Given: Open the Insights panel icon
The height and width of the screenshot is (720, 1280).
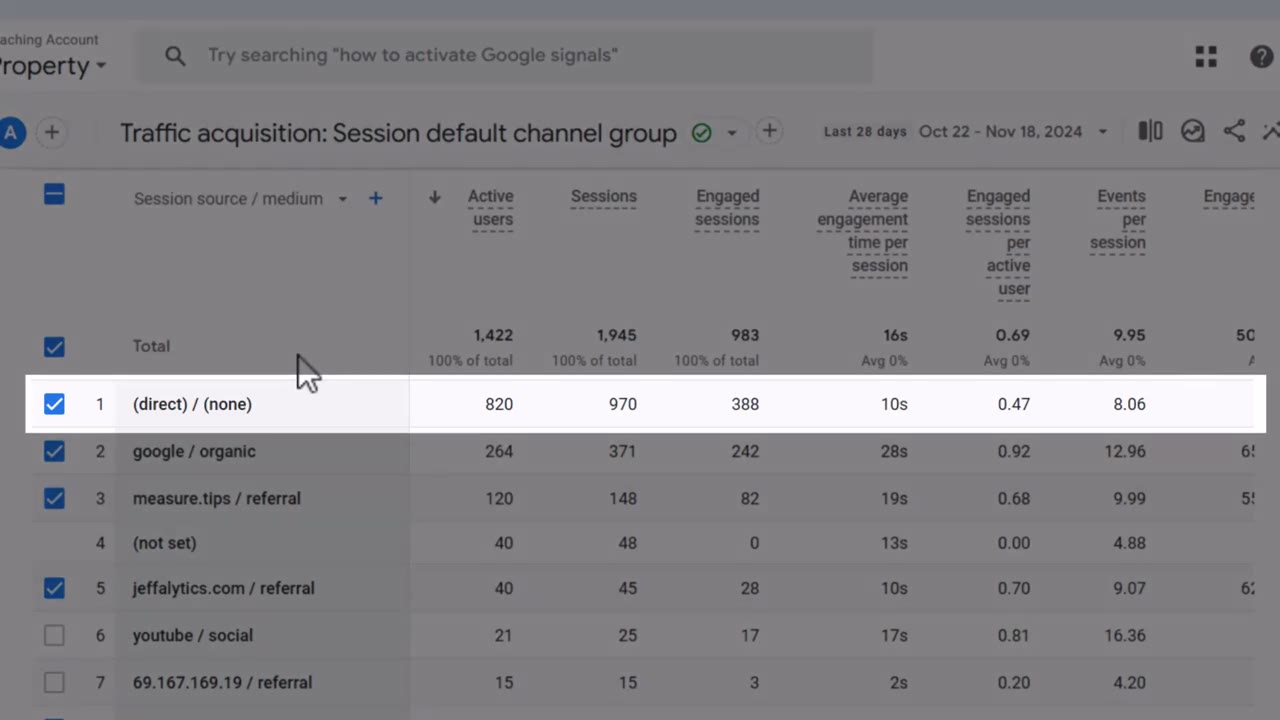Looking at the screenshot, I should click(1192, 131).
